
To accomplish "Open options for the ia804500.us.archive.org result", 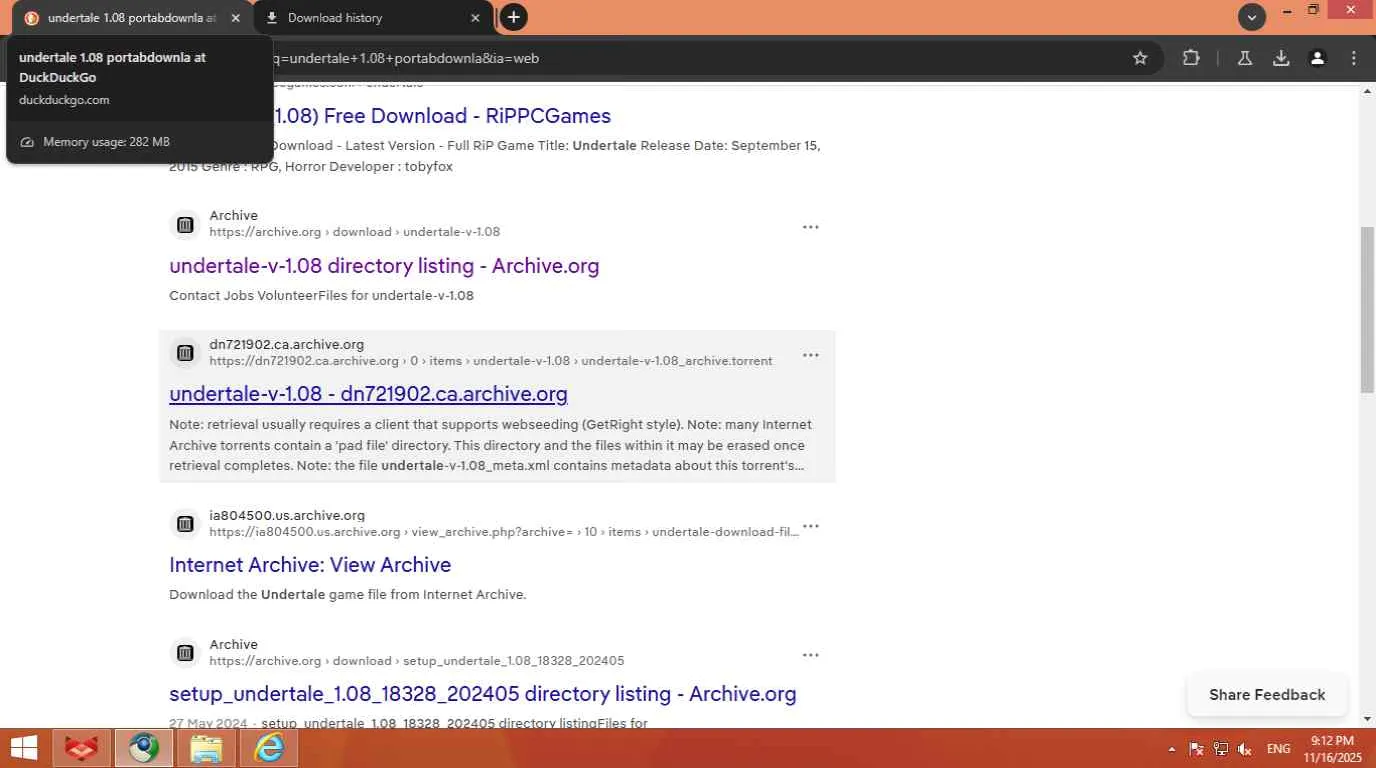I will 811,526.
